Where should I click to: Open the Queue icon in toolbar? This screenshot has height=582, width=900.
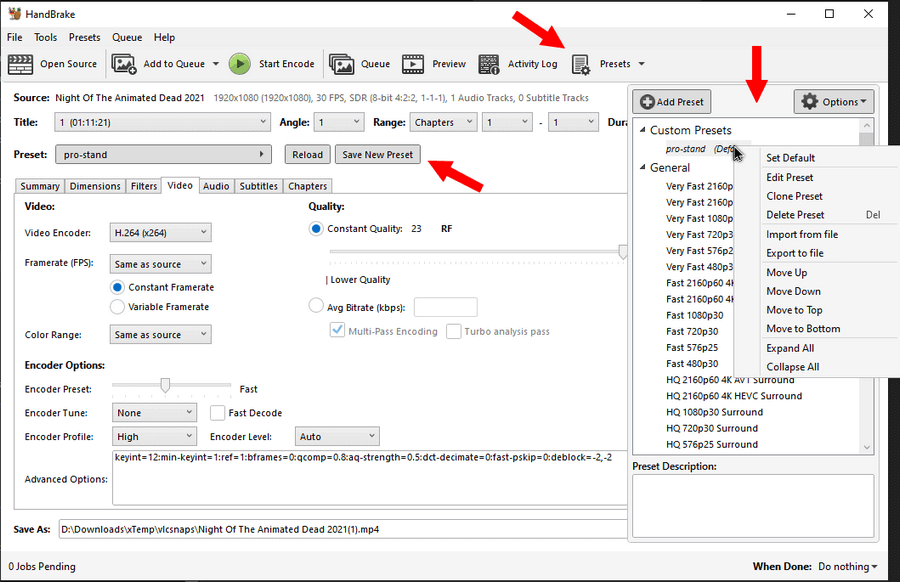342,64
